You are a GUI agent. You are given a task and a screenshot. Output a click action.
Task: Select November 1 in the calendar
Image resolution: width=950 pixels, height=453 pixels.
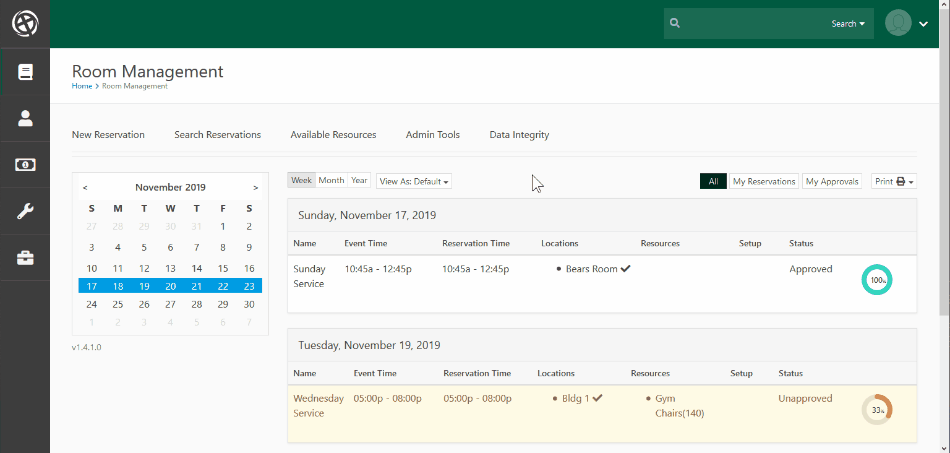[x=223, y=226]
